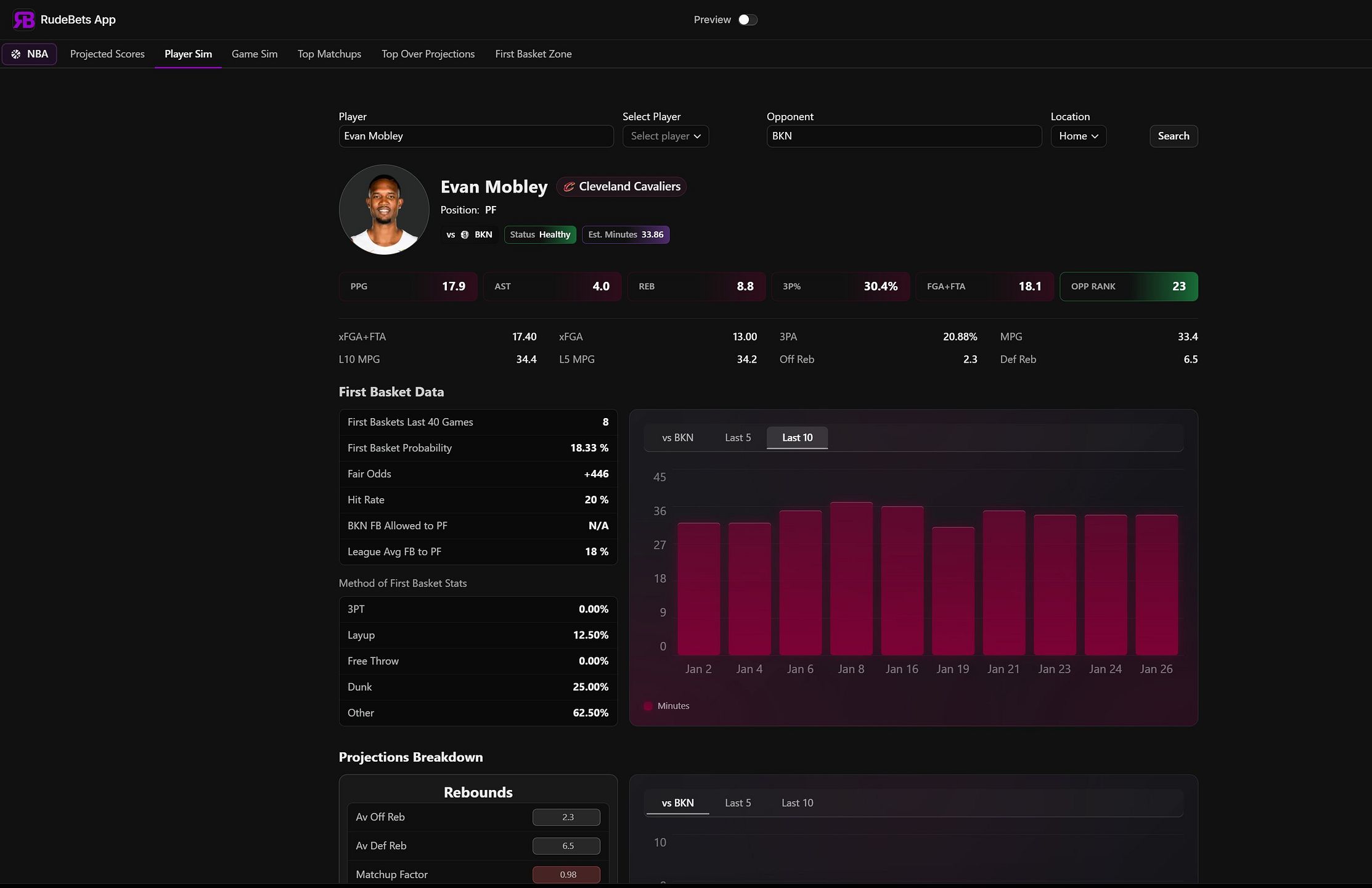1372x888 pixels.
Task: Open the Select player dropdown
Action: click(x=666, y=136)
